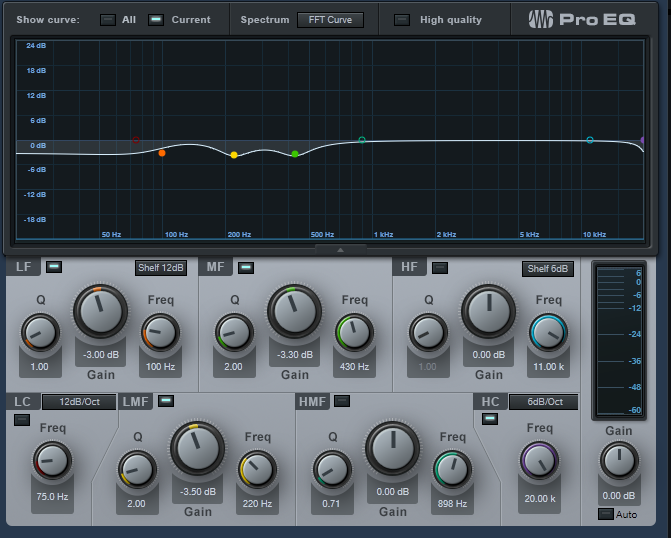Click the HF Freq knob
This screenshot has width=671, height=538.
tap(548, 333)
